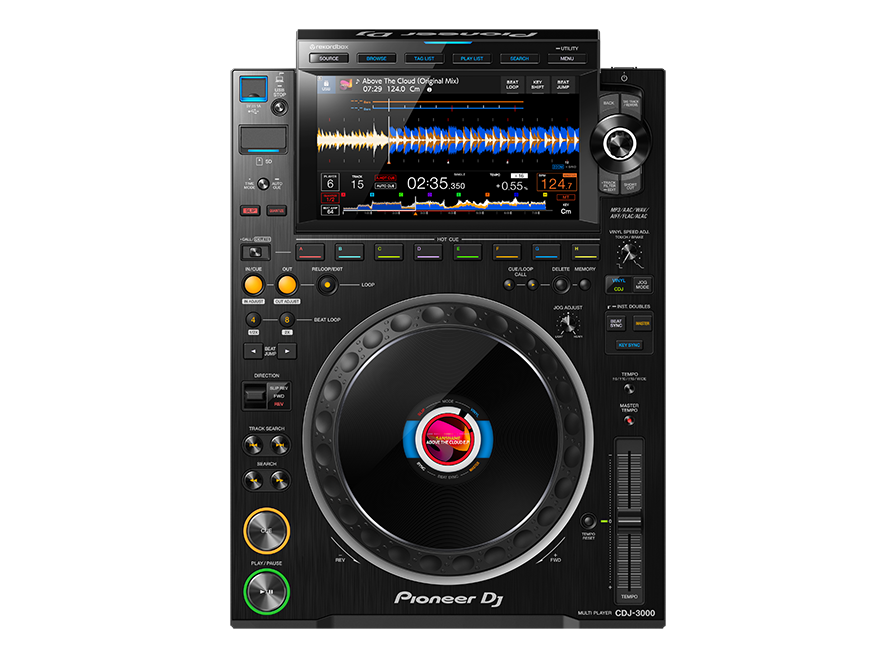Hit the CUE button

coord(266,531)
